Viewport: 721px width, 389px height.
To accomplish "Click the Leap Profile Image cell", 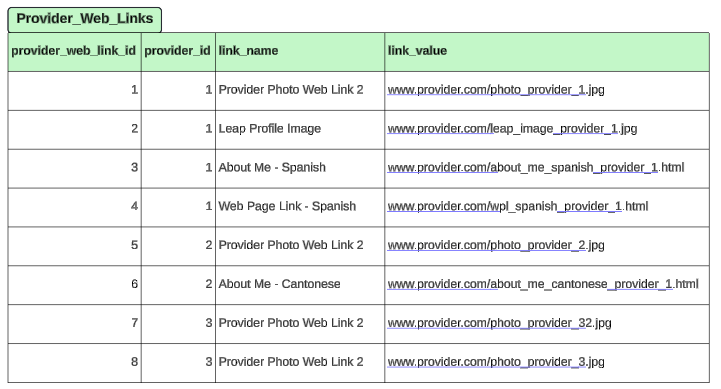I will pos(300,130).
